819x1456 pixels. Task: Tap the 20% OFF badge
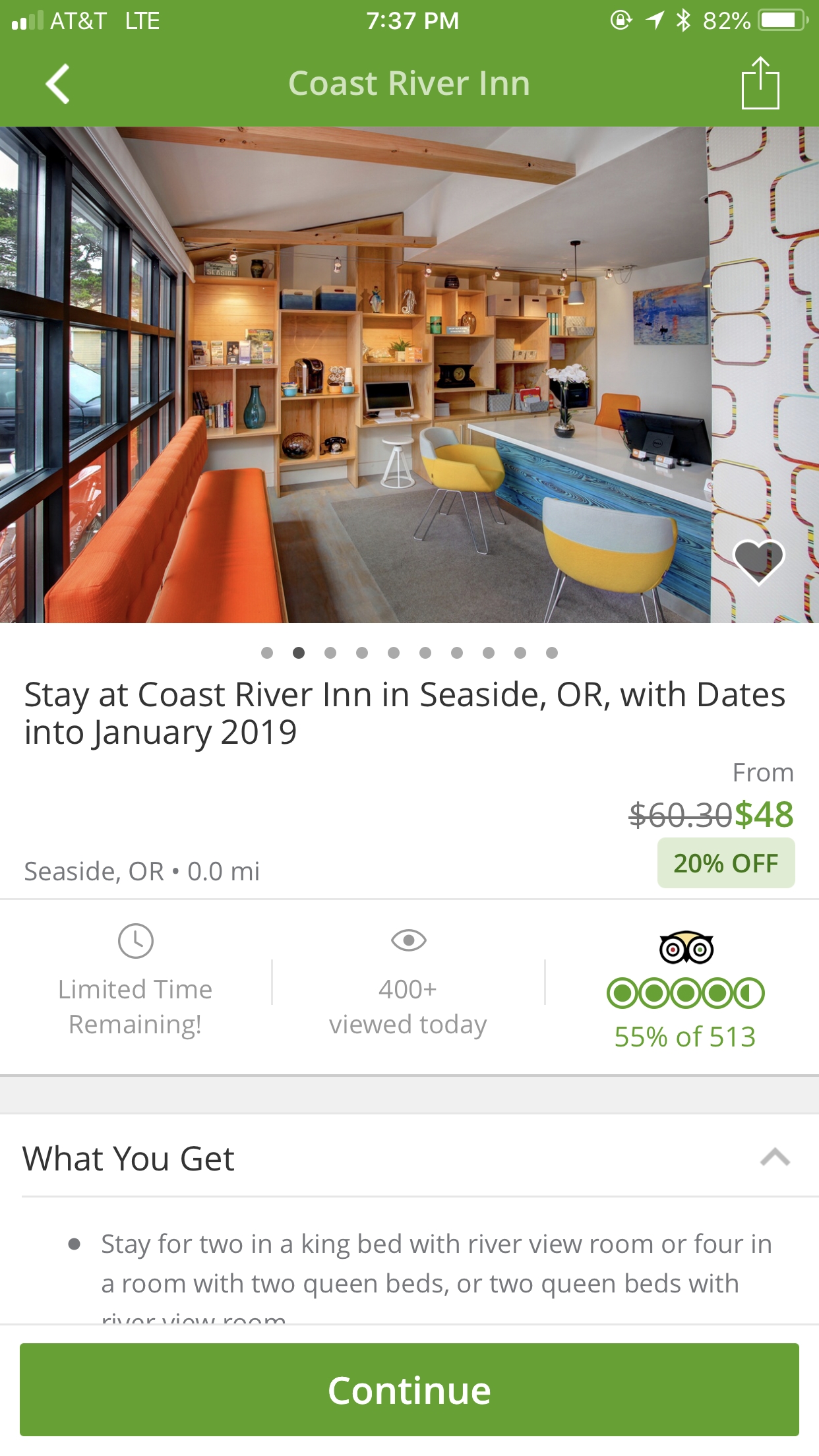pos(725,863)
